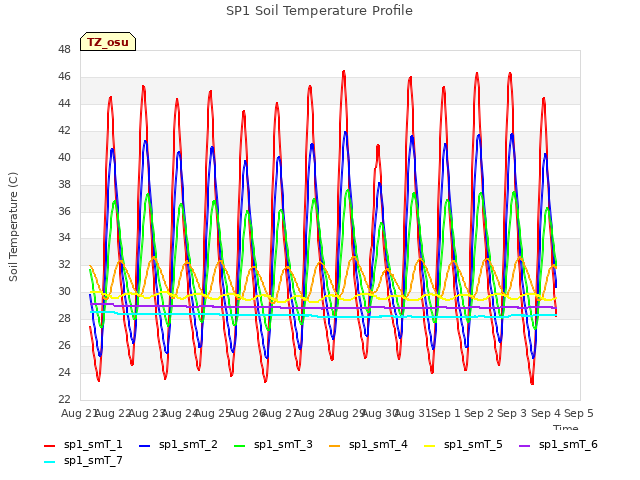Click the y-axis tick label 28
Viewport: 640px width, 480px height.
click(x=64, y=318)
